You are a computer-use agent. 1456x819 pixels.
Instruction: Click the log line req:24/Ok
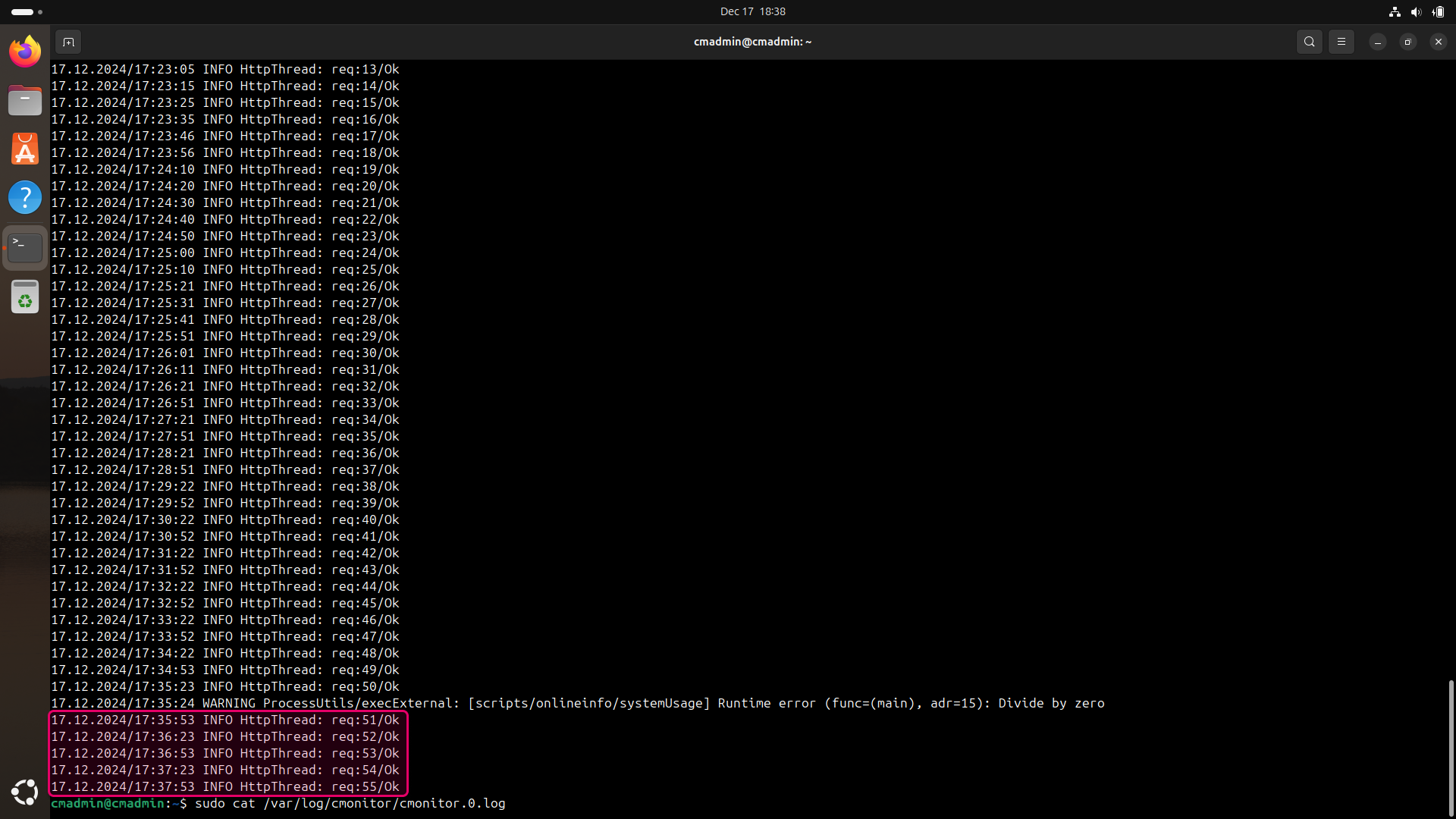coord(225,253)
